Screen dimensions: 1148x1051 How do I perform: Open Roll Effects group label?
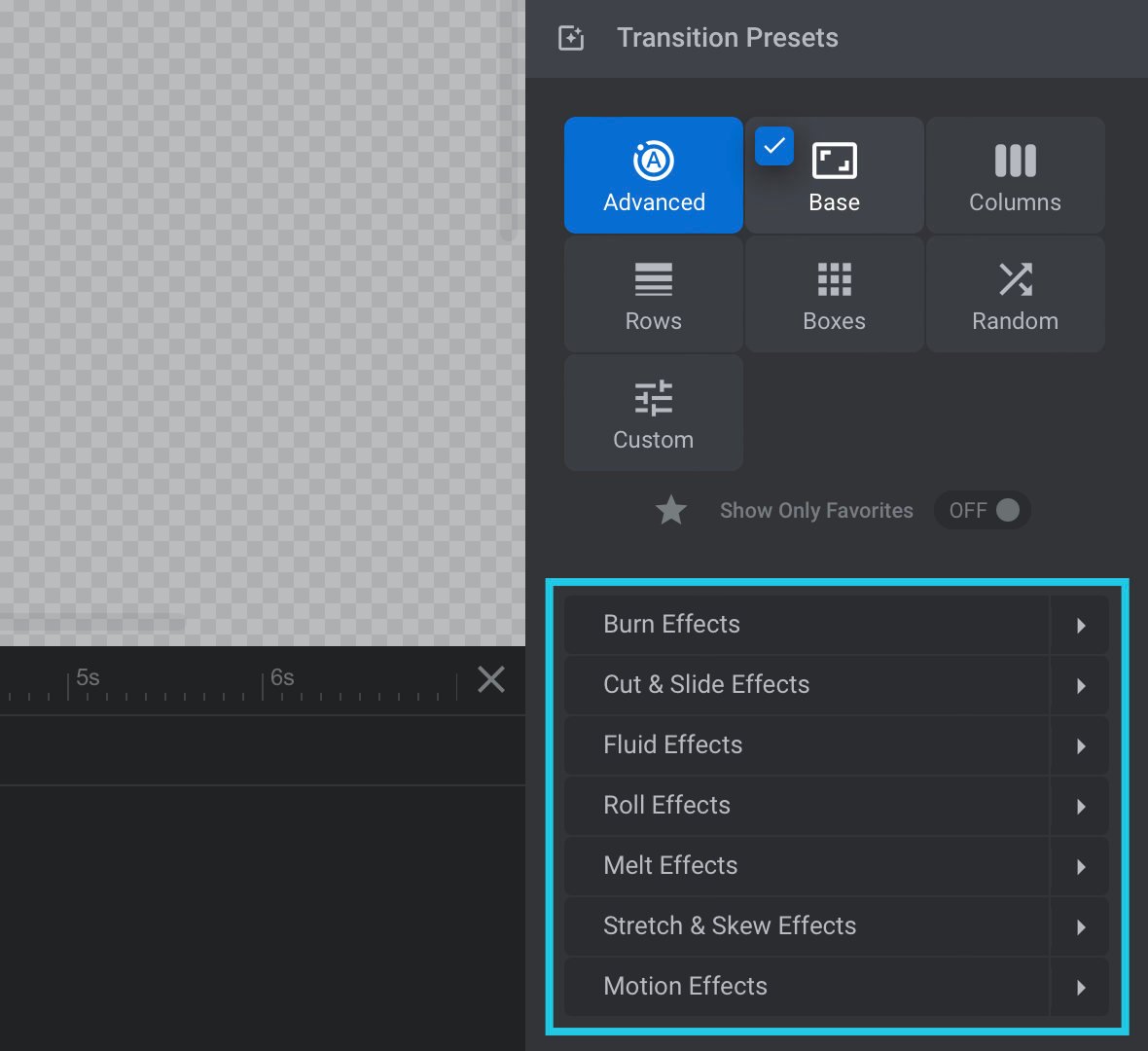(x=666, y=805)
